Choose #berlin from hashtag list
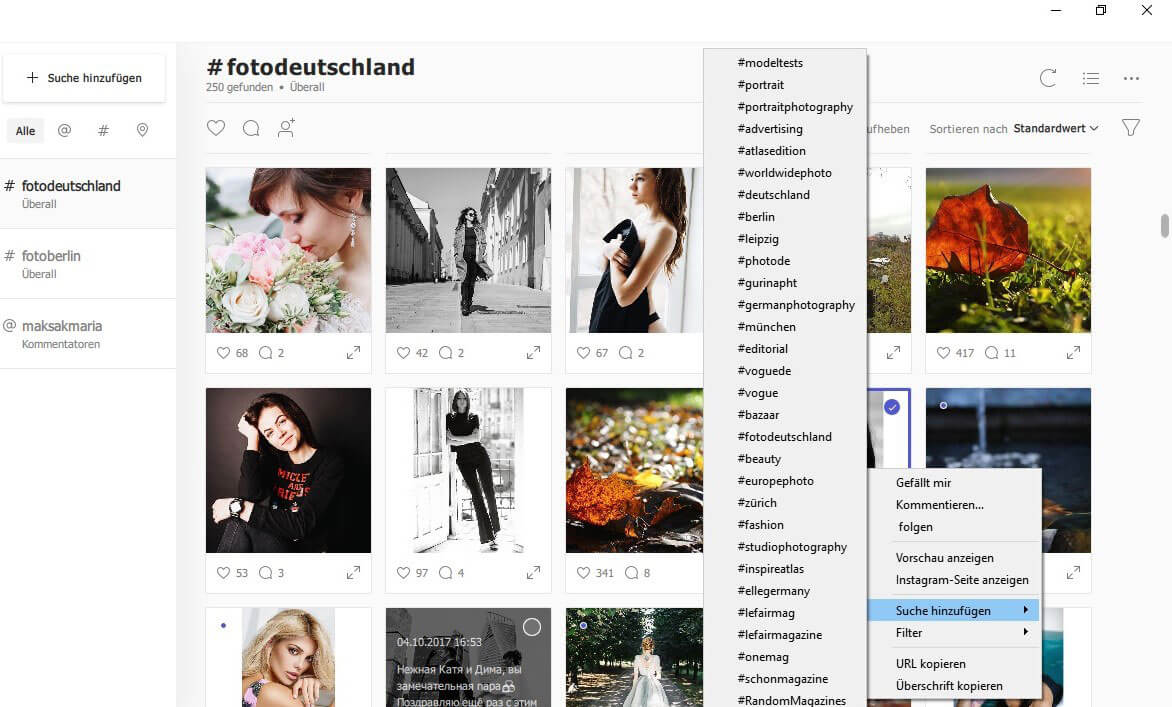 coord(756,217)
